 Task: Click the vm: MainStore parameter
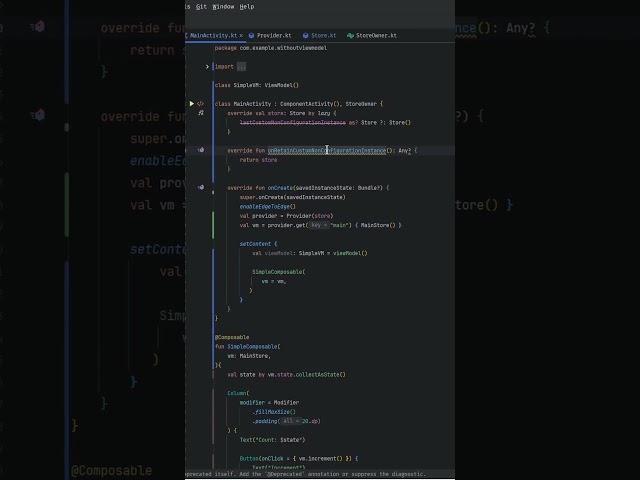[x=249, y=356]
